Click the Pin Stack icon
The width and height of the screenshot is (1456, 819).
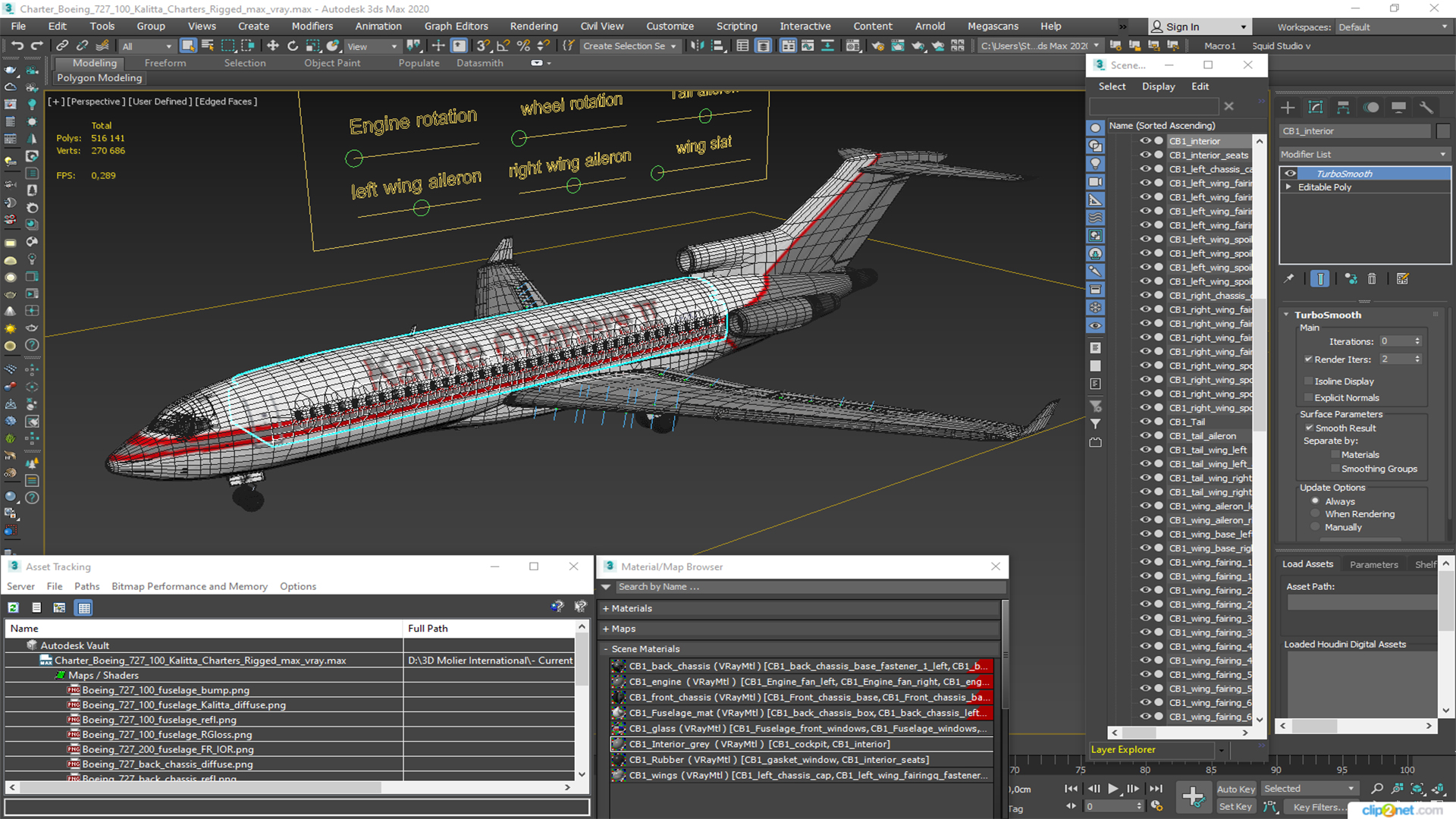click(1289, 279)
